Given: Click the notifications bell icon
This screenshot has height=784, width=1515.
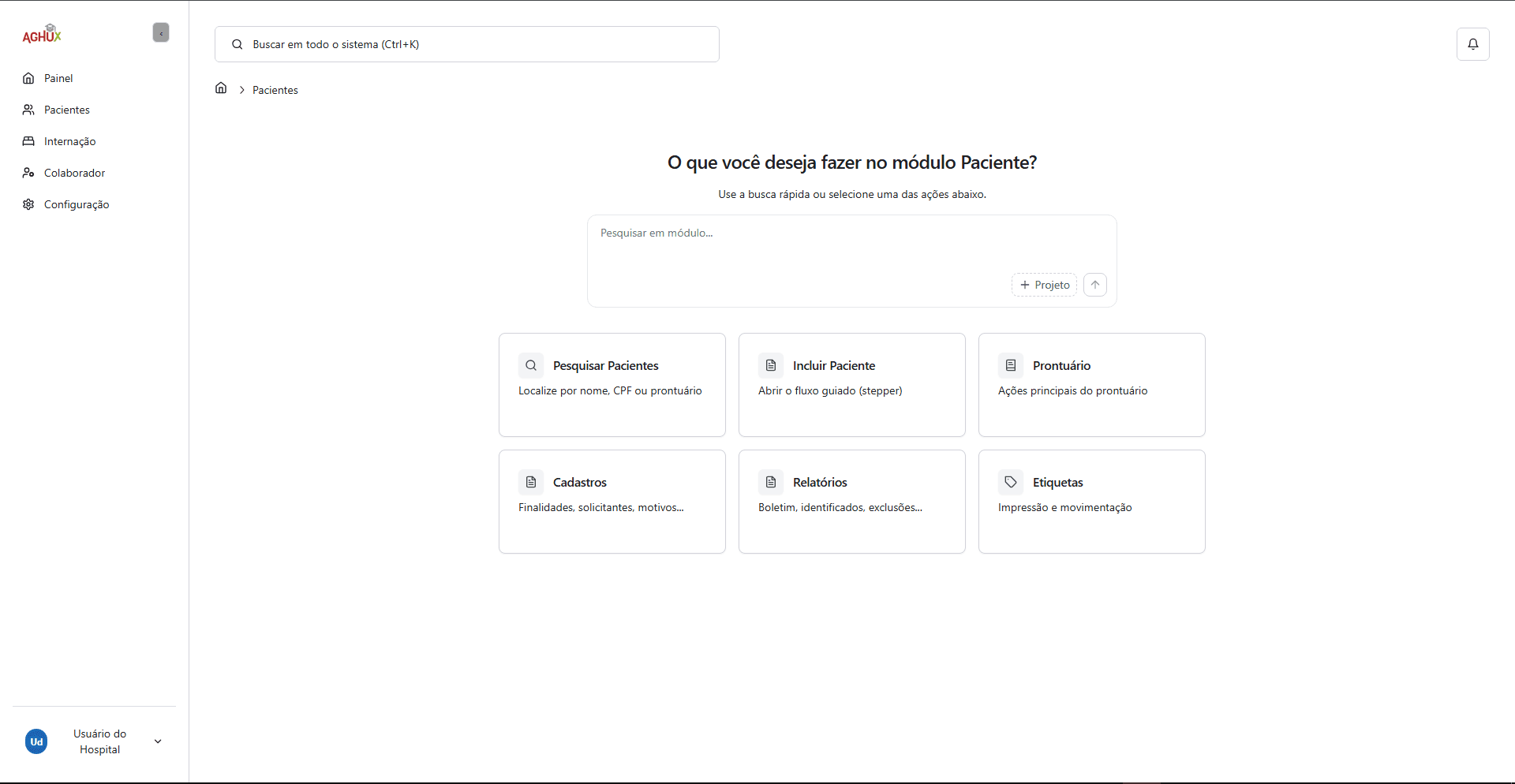Looking at the screenshot, I should click(1472, 44).
